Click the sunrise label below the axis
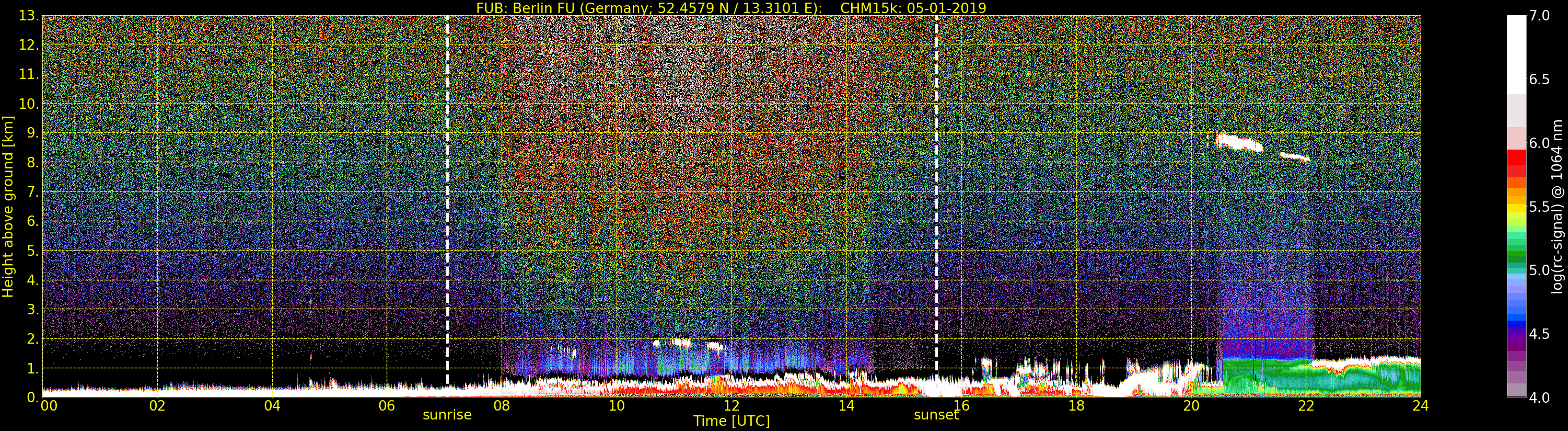1568x431 pixels. coord(447,415)
